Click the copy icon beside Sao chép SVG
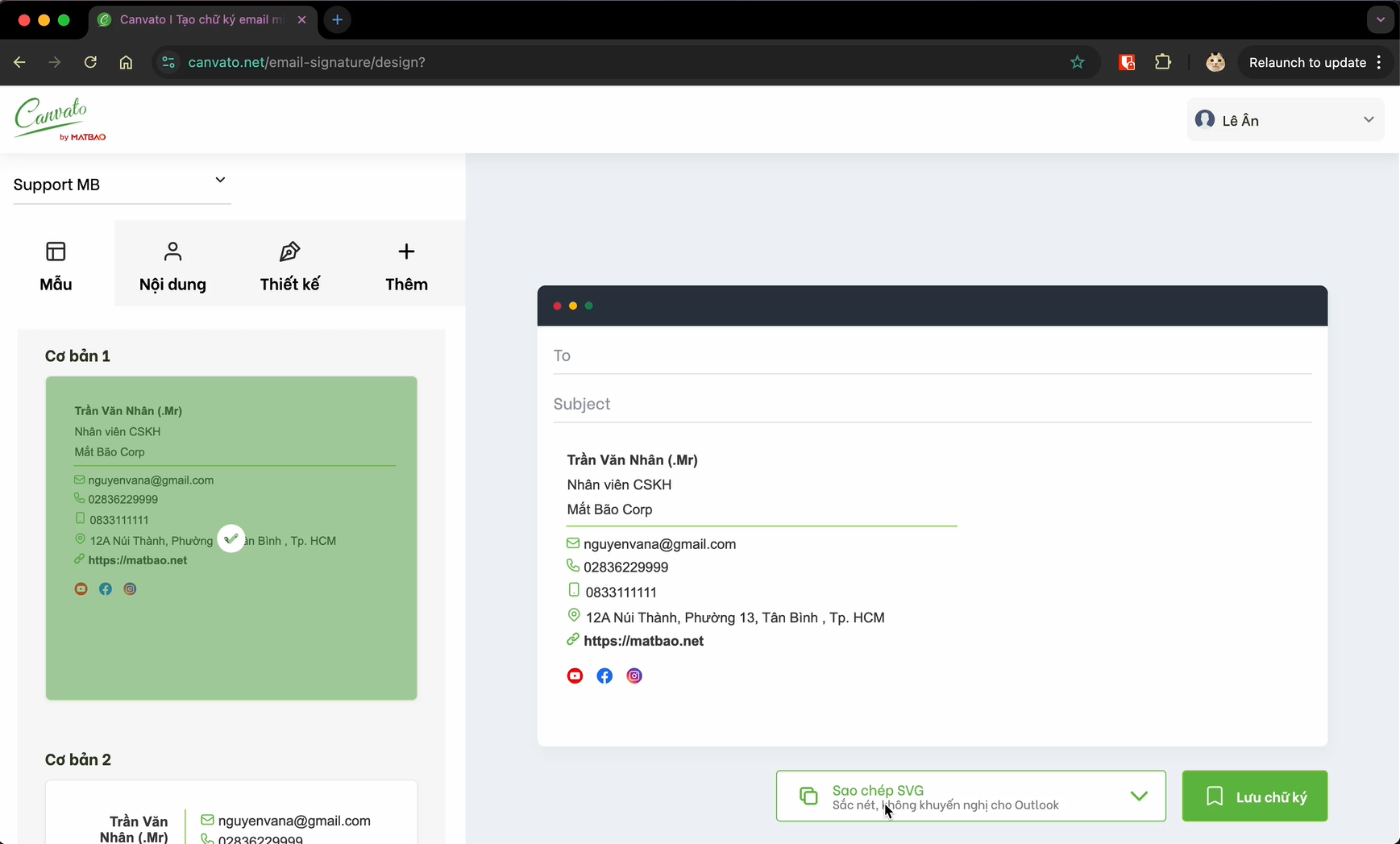This screenshot has width=1400, height=844. tap(808, 796)
